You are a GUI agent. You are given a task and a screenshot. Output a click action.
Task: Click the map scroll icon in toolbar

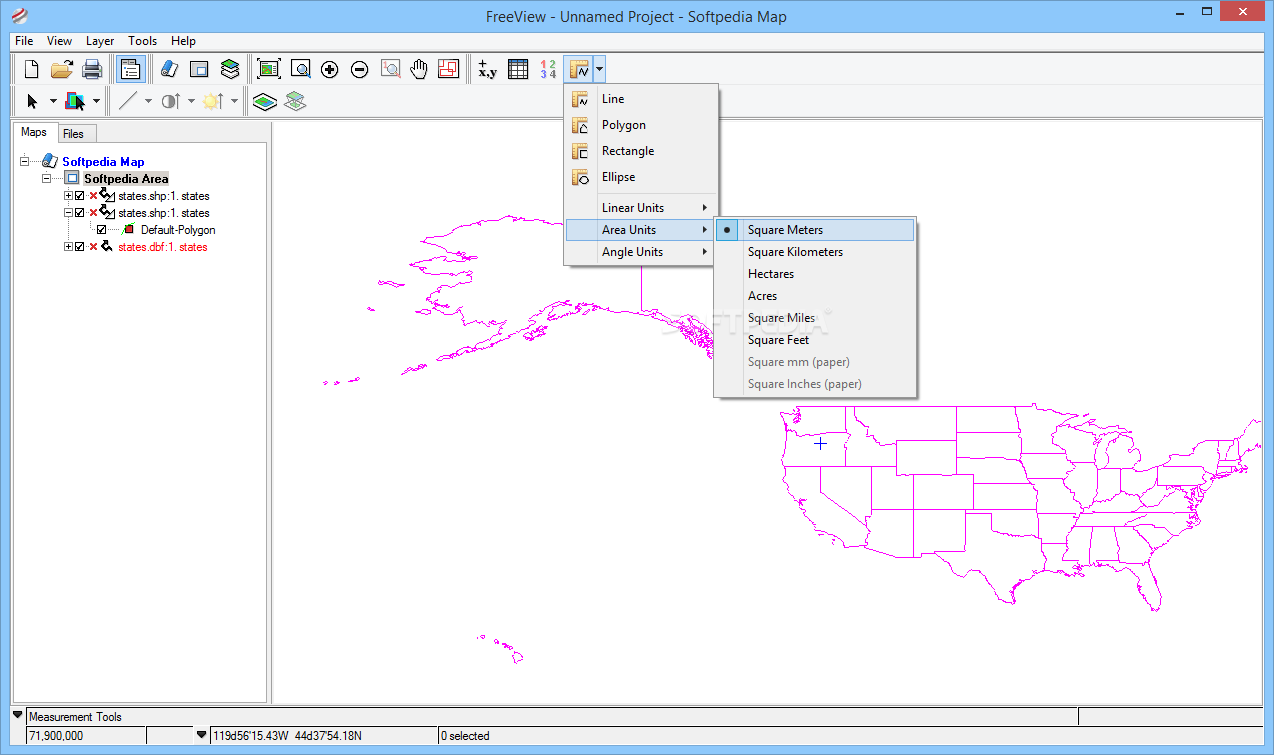[x=169, y=69]
